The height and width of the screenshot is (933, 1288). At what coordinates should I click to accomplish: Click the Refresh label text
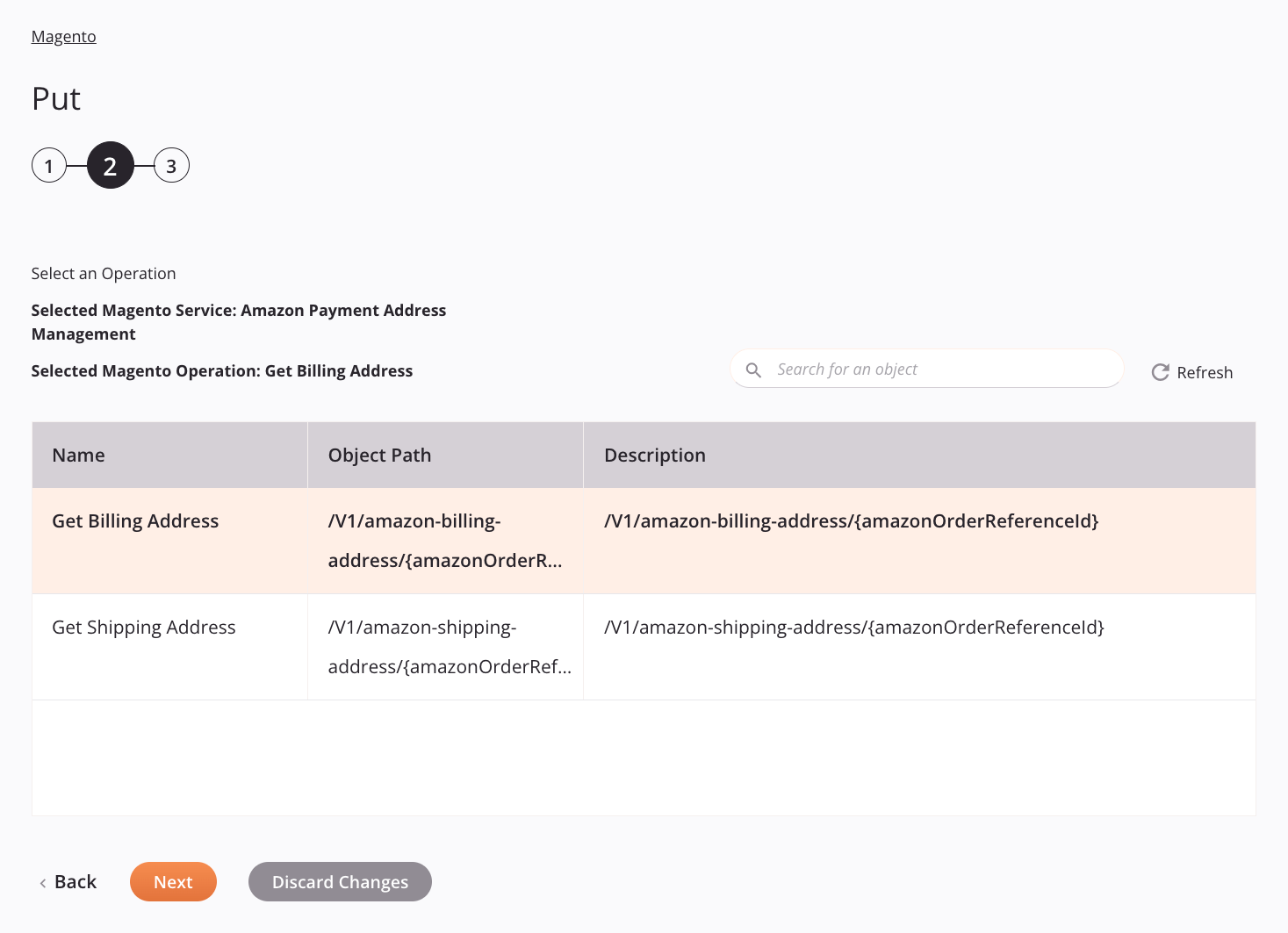(1205, 372)
